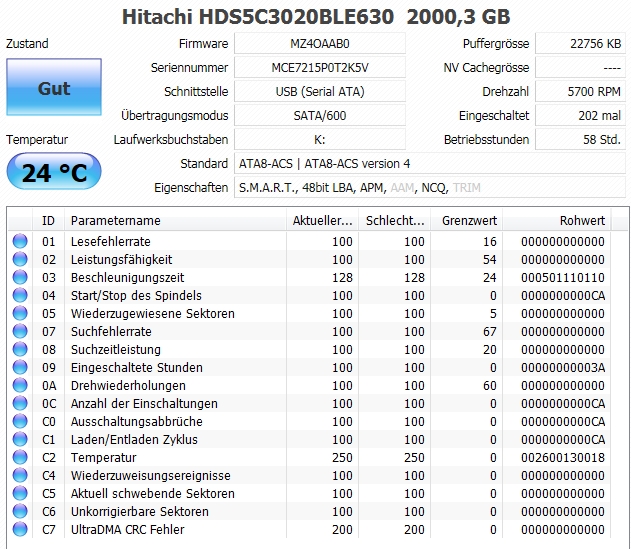
Task: Click the Übertragungsmodus field SATA/600
Action: (320, 116)
